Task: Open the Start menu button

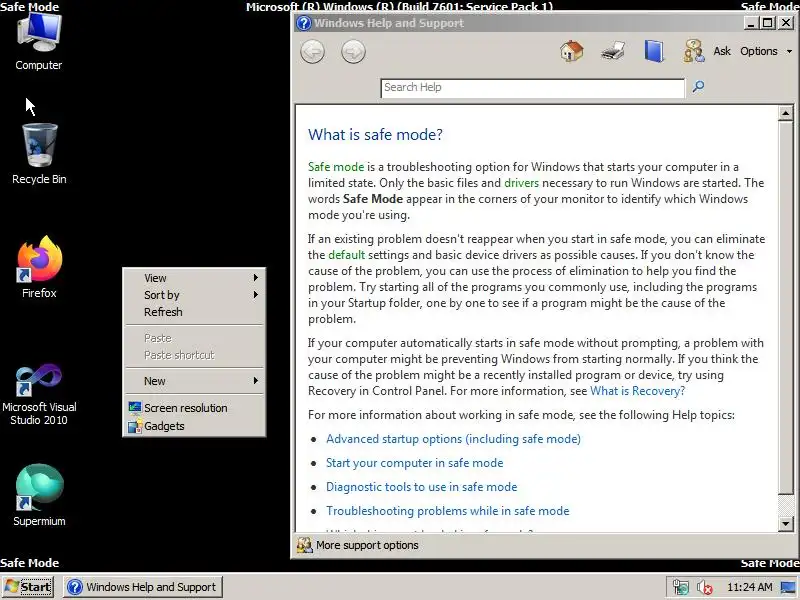Action: 28,587
